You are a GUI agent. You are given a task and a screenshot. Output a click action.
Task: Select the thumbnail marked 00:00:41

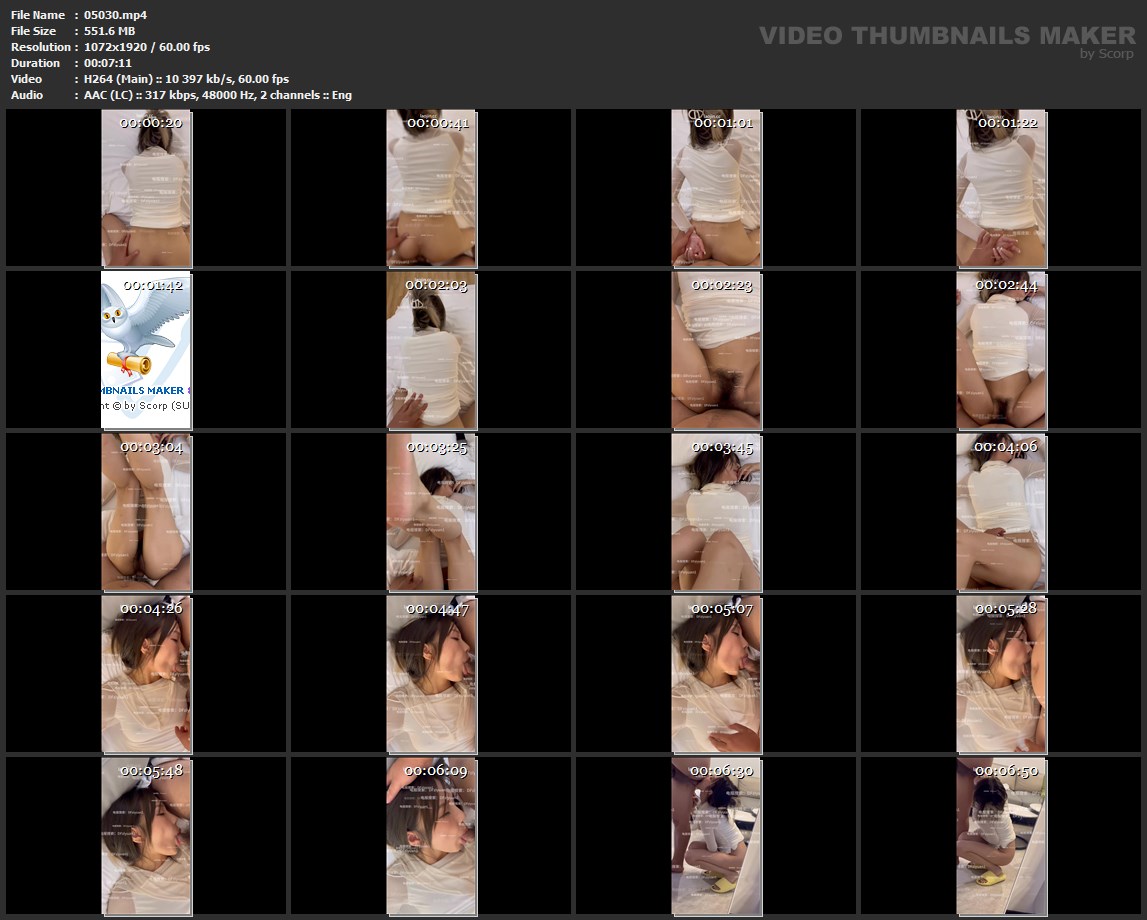[x=431, y=188]
